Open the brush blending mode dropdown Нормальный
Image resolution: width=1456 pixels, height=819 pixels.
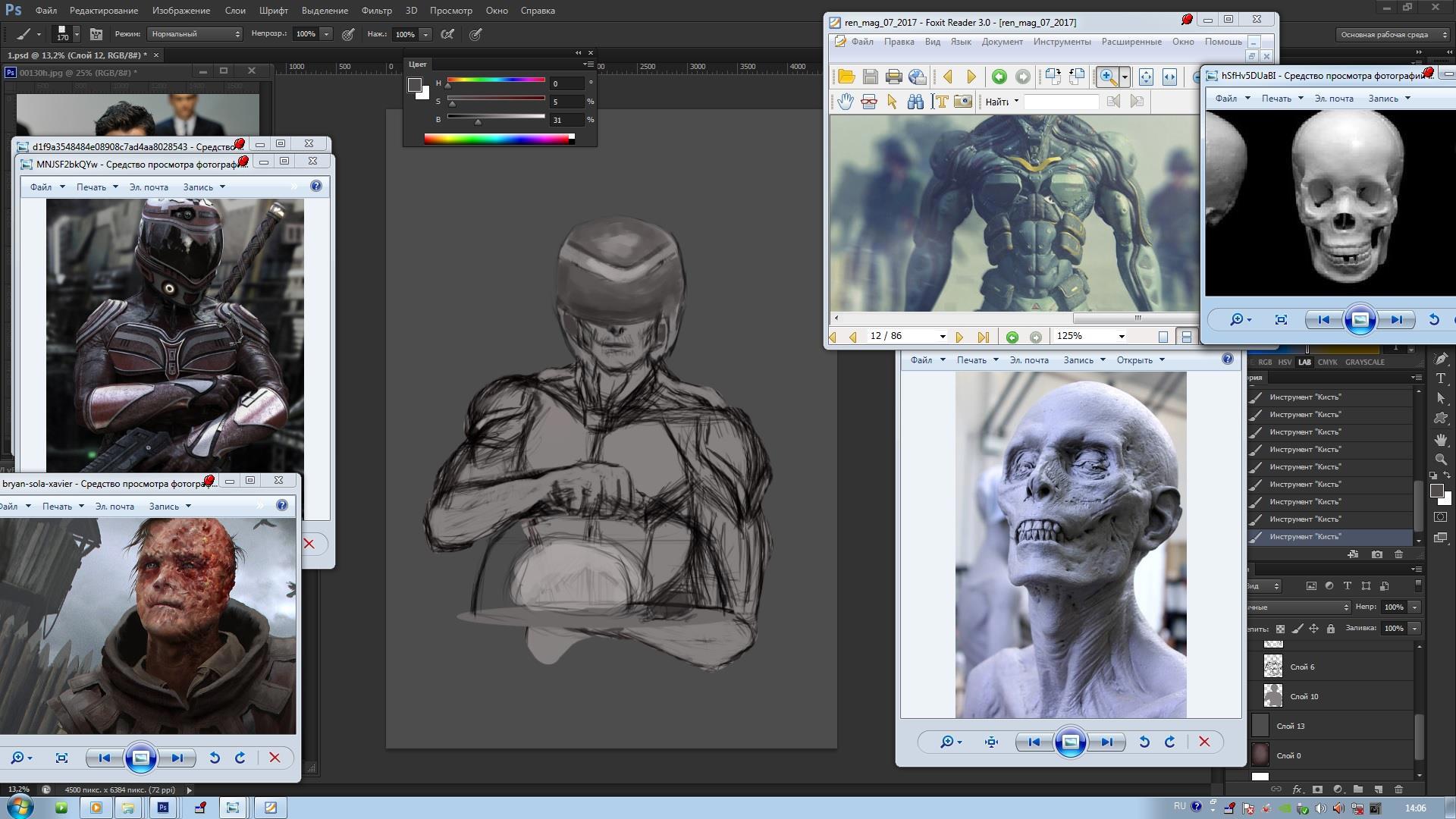[x=194, y=34]
